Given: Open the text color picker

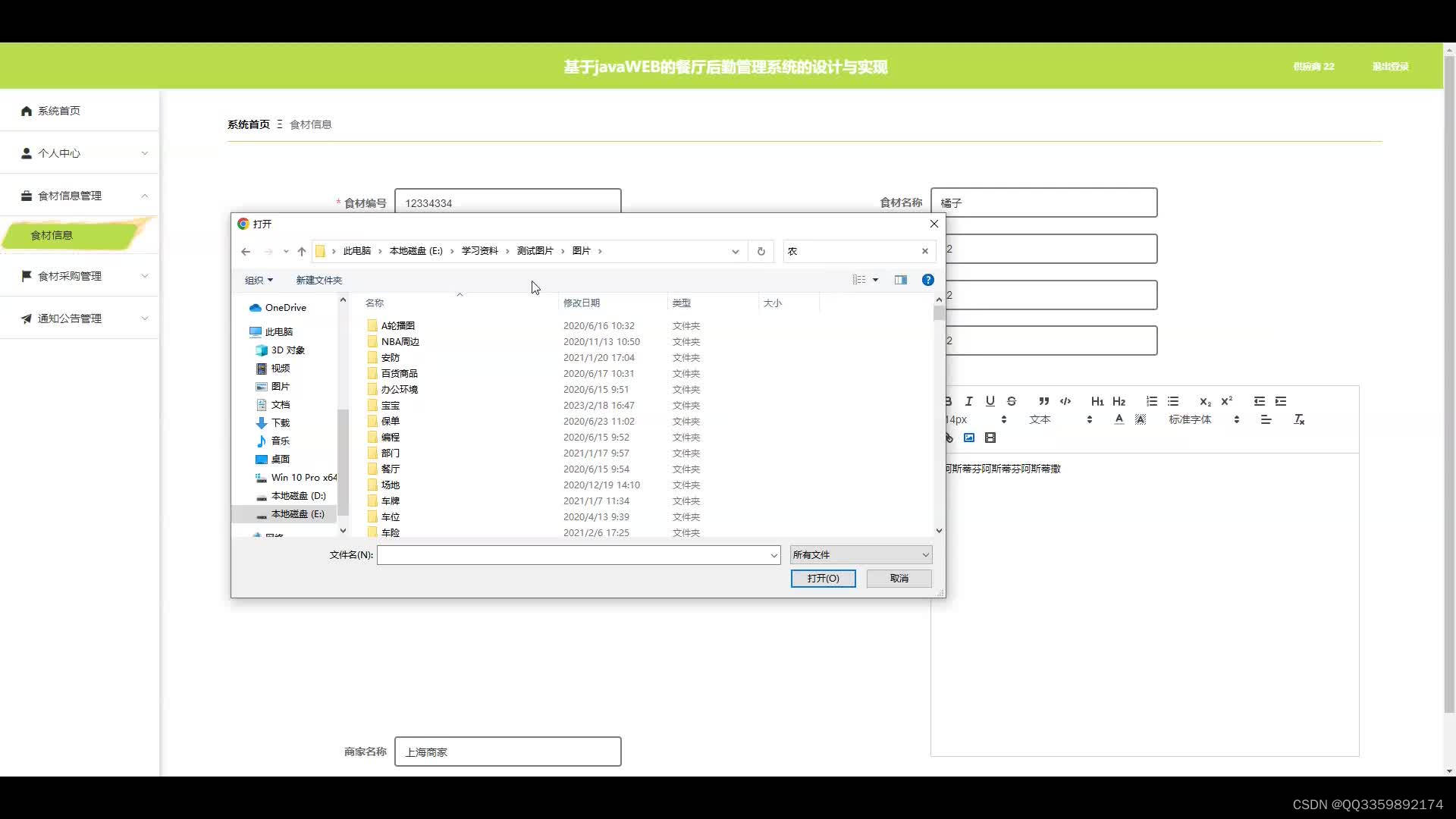Looking at the screenshot, I should click(1119, 419).
